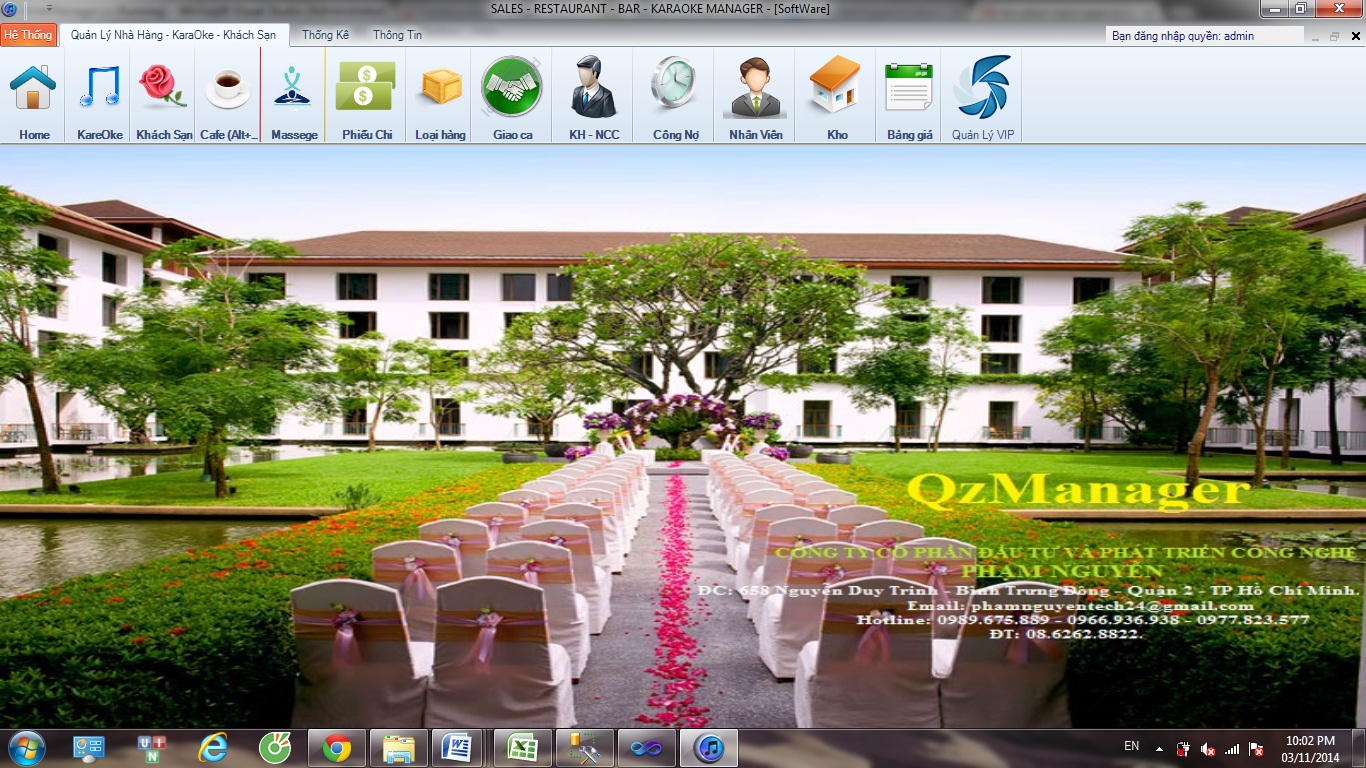Screen dimensions: 1366x768
Task: Switch to the Thống Kê tab
Action: (x=326, y=35)
